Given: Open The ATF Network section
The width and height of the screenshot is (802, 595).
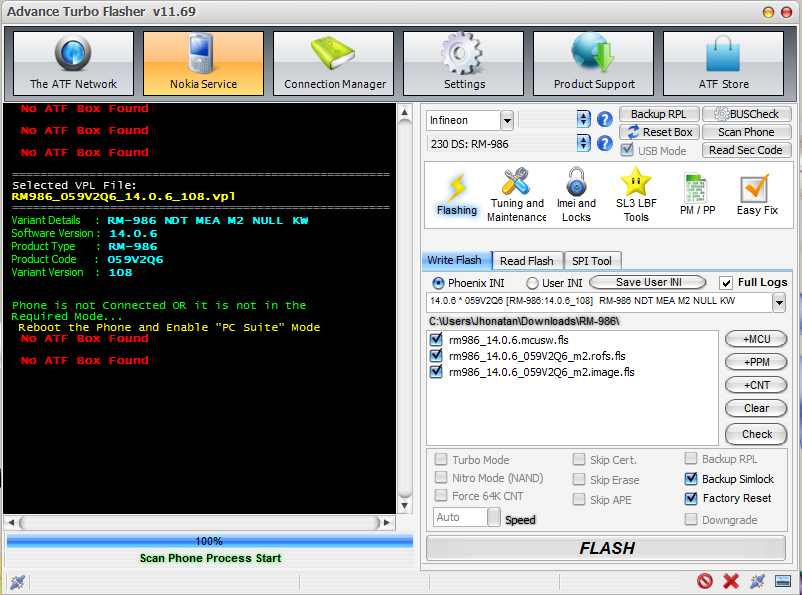Looking at the screenshot, I should coord(73,64).
